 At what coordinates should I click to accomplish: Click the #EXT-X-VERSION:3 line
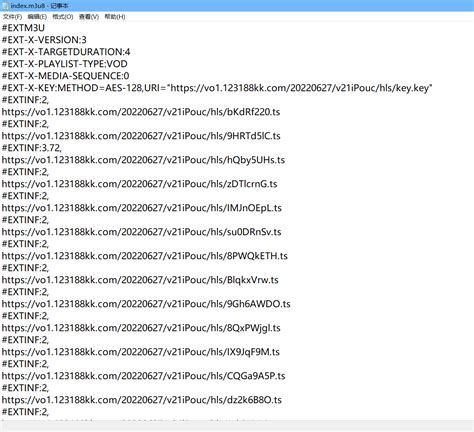44,40
